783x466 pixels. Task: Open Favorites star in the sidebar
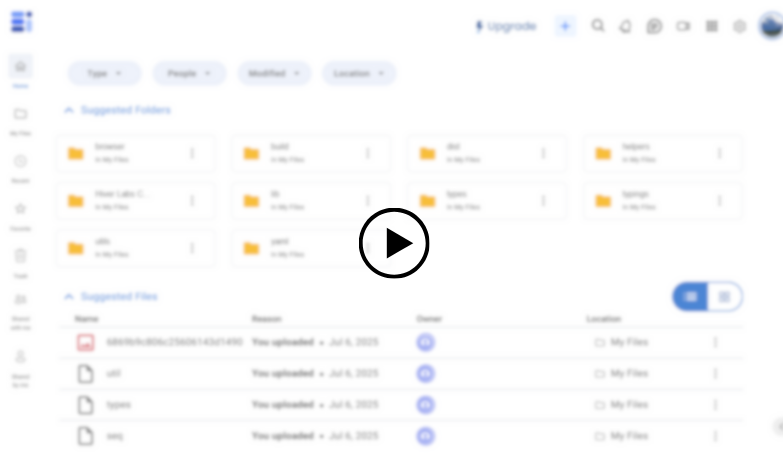(20, 211)
